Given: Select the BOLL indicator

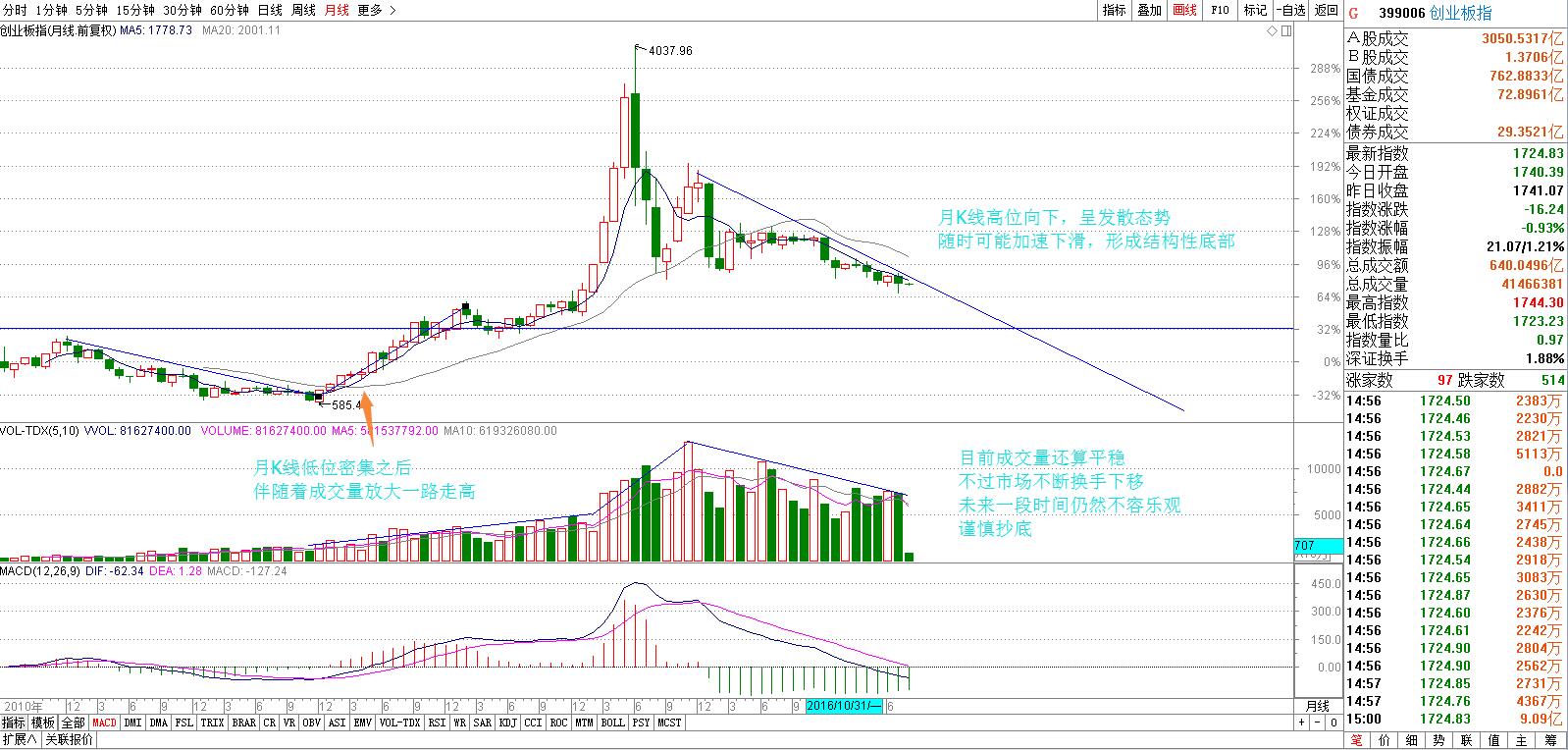Looking at the screenshot, I should pos(613,723).
